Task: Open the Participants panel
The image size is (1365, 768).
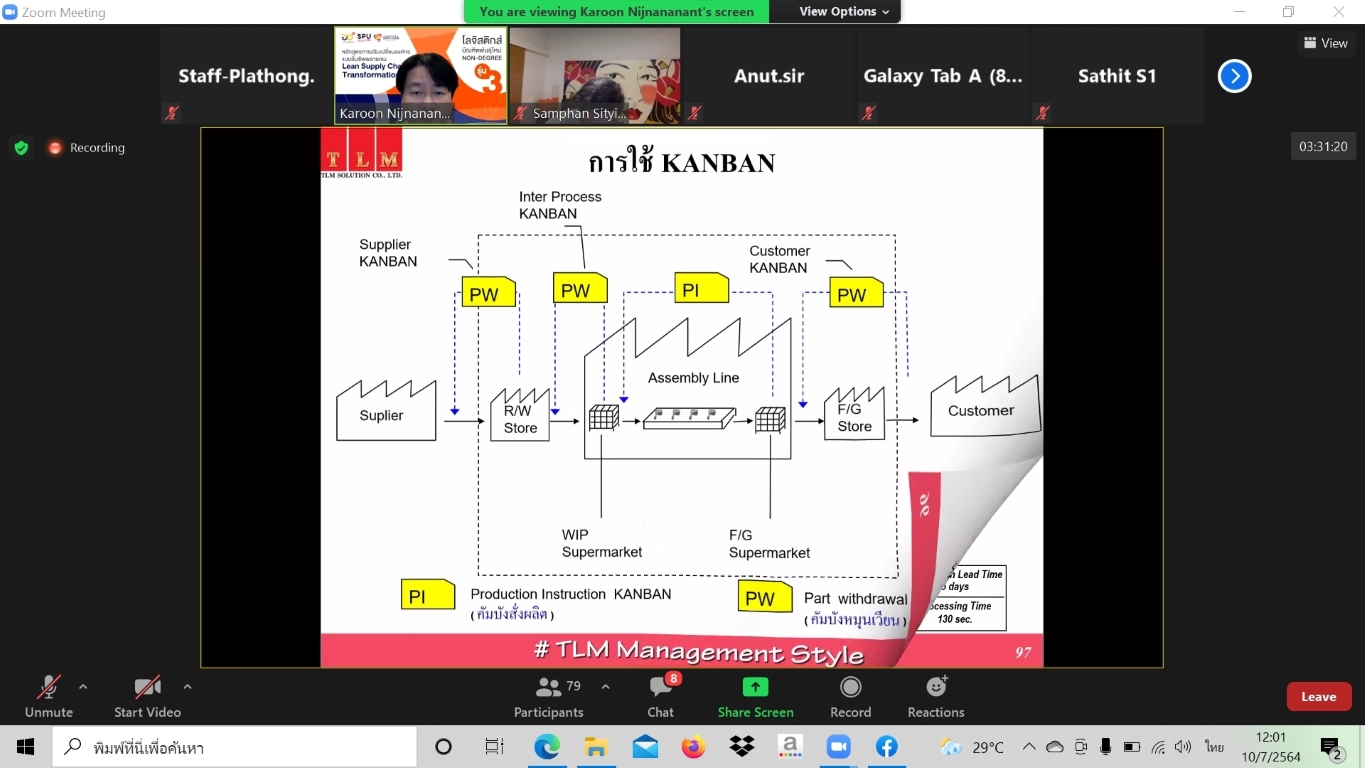Action: pyautogui.click(x=548, y=697)
